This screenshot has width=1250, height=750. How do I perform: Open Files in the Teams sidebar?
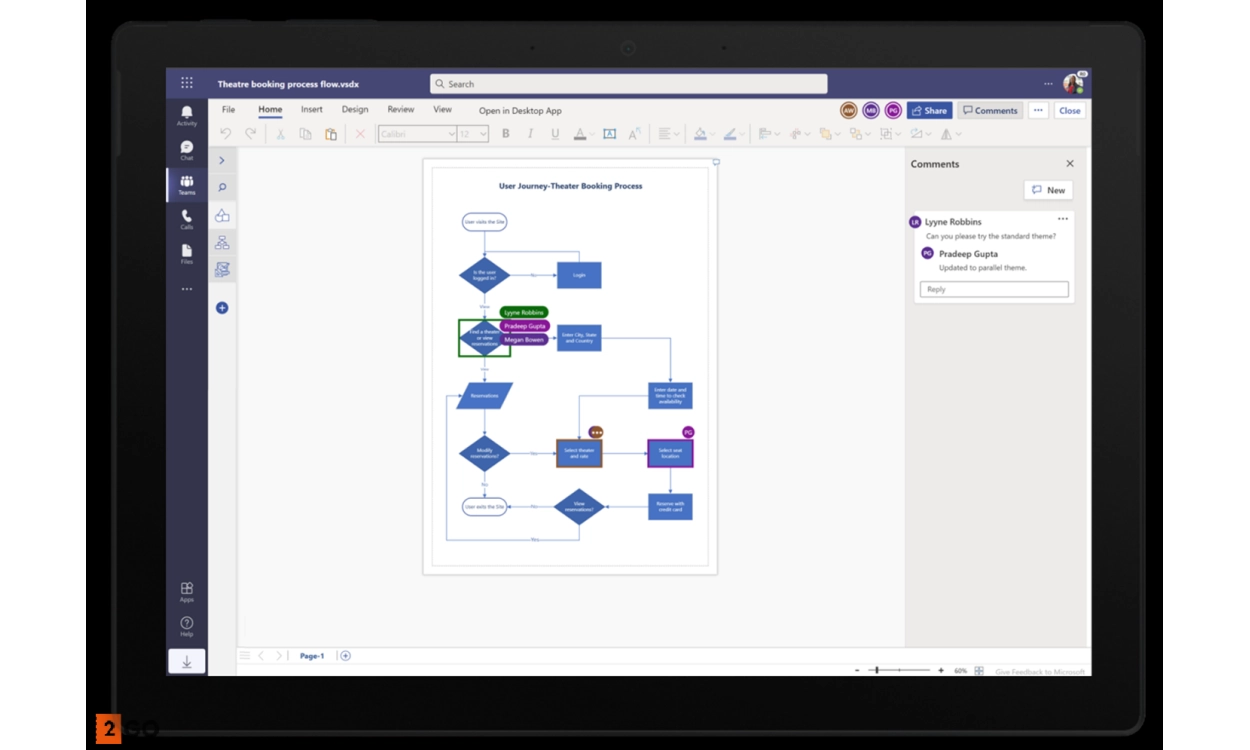click(x=186, y=254)
